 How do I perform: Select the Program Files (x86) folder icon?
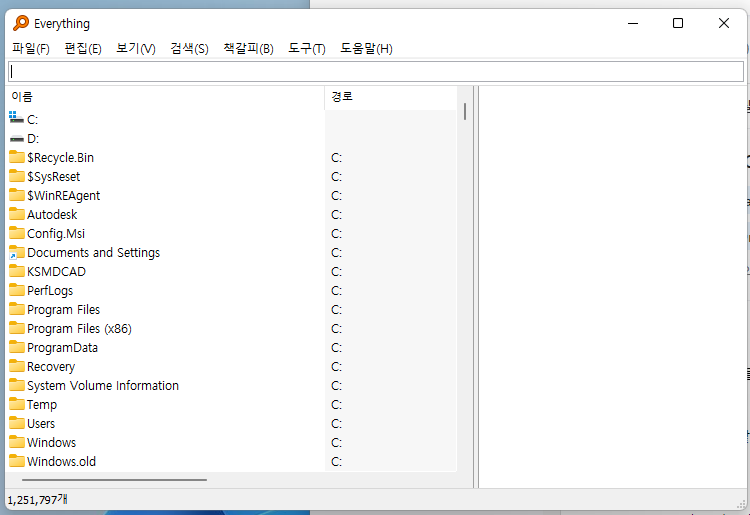point(17,328)
